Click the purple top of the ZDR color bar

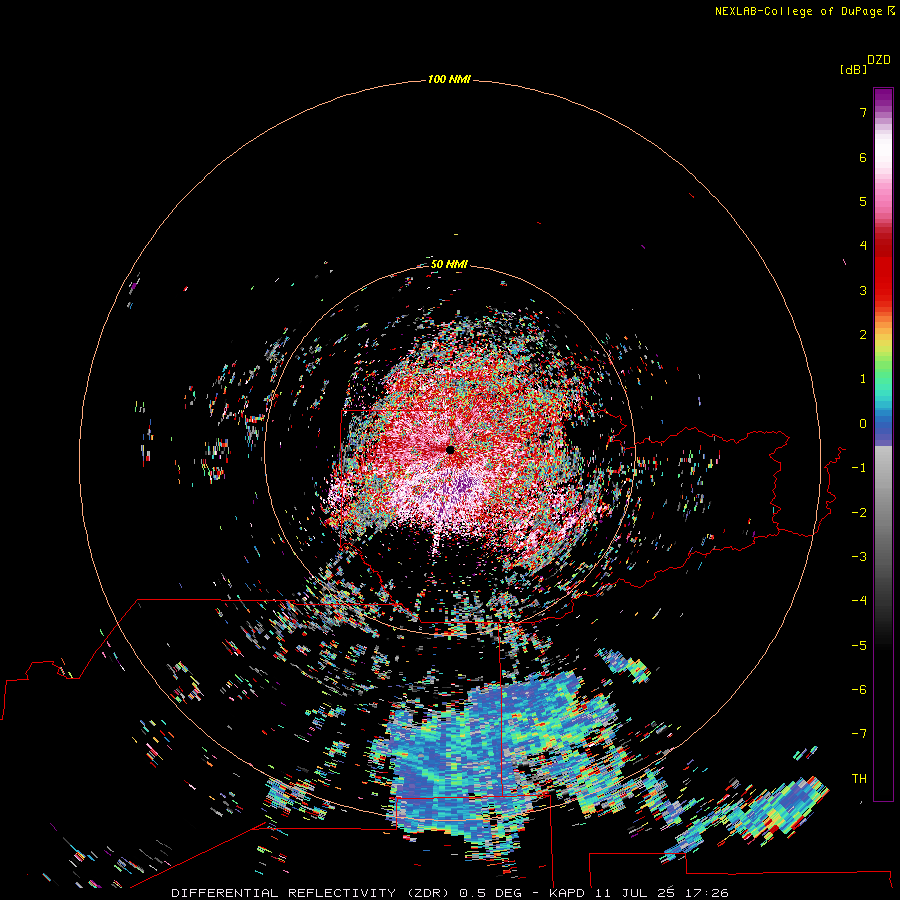point(883,99)
